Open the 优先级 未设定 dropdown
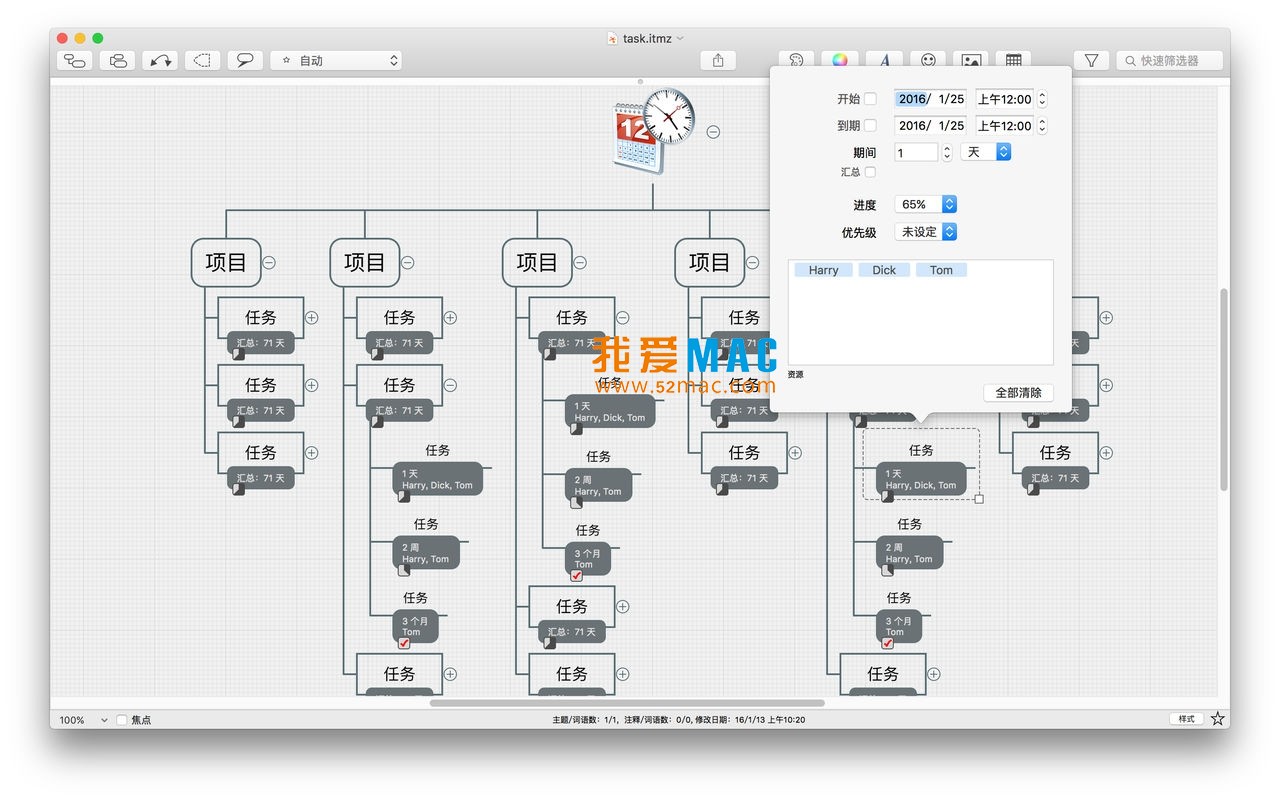Image resolution: width=1280 pixels, height=800 pixels. tap(926, 231)
